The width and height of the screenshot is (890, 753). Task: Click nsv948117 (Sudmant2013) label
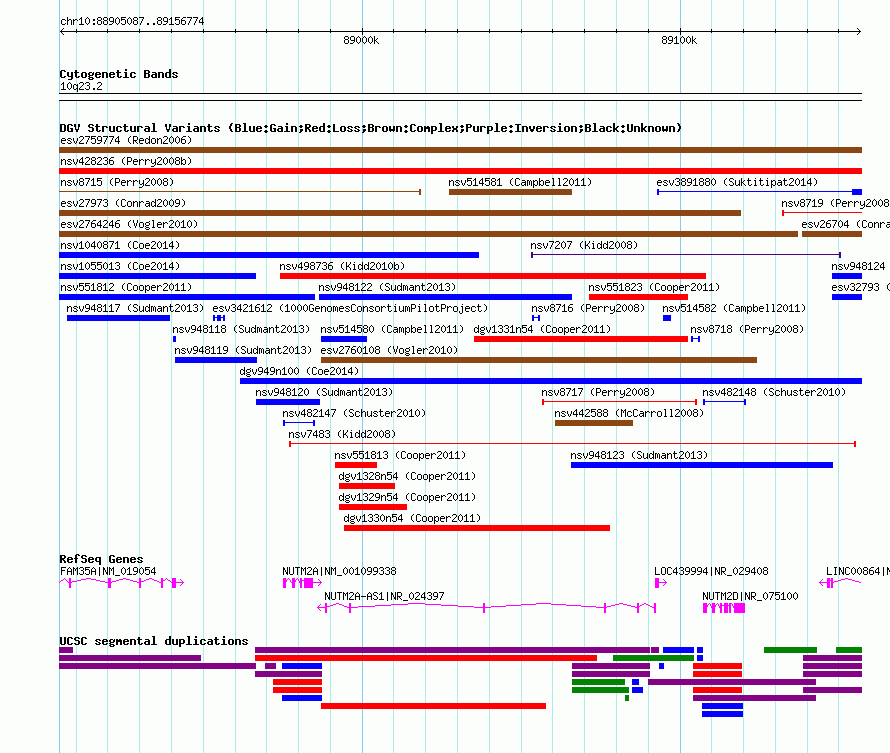pyautogui.click(x=135, y=308)
